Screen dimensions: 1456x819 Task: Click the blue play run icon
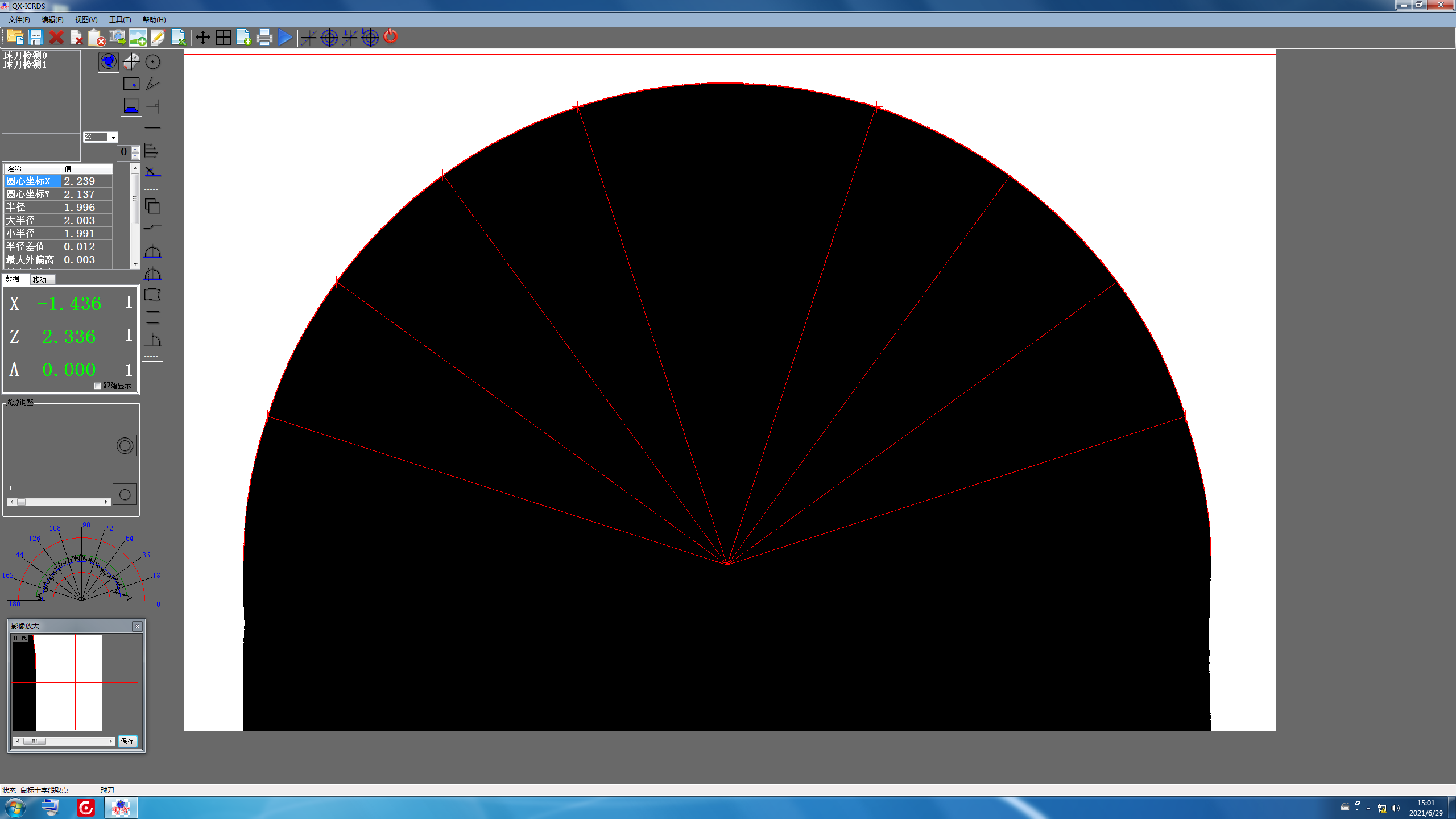pos(286,38)
